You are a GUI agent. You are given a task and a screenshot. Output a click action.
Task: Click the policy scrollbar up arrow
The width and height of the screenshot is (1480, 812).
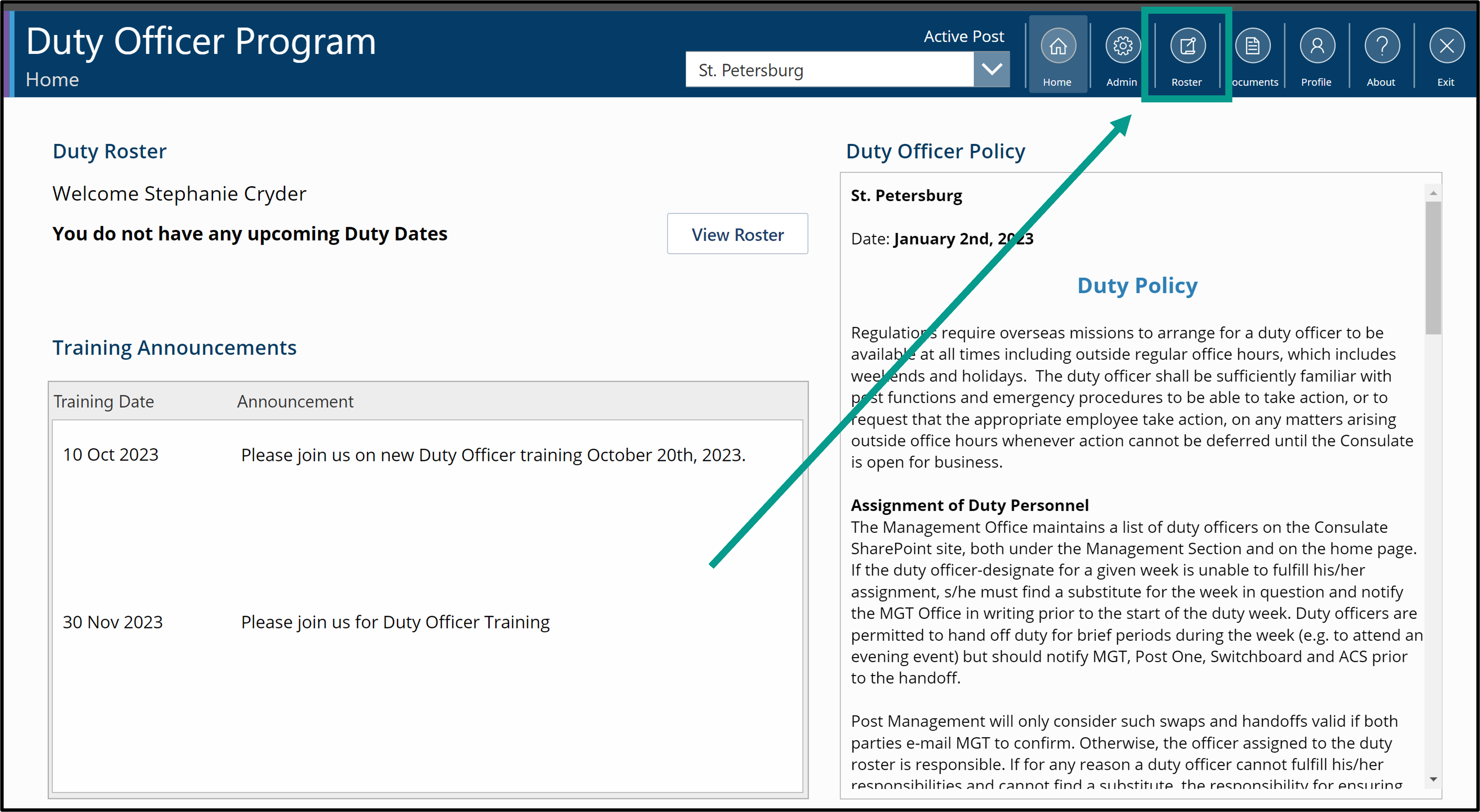click(1433, 193)
